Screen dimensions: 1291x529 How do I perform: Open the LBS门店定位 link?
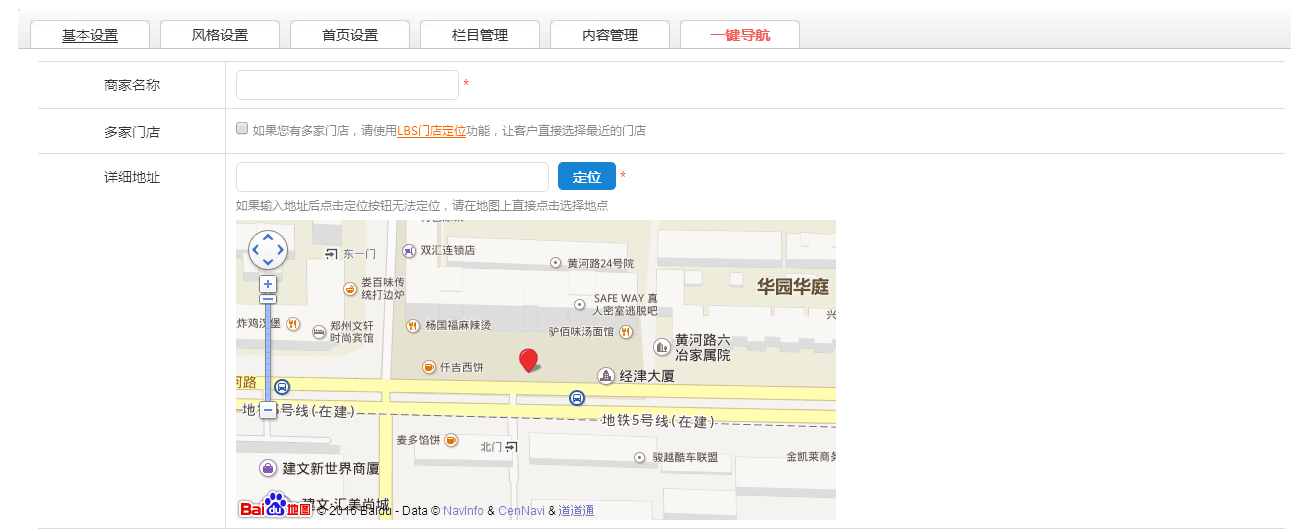pyautogui.click(x=431, y=131)
